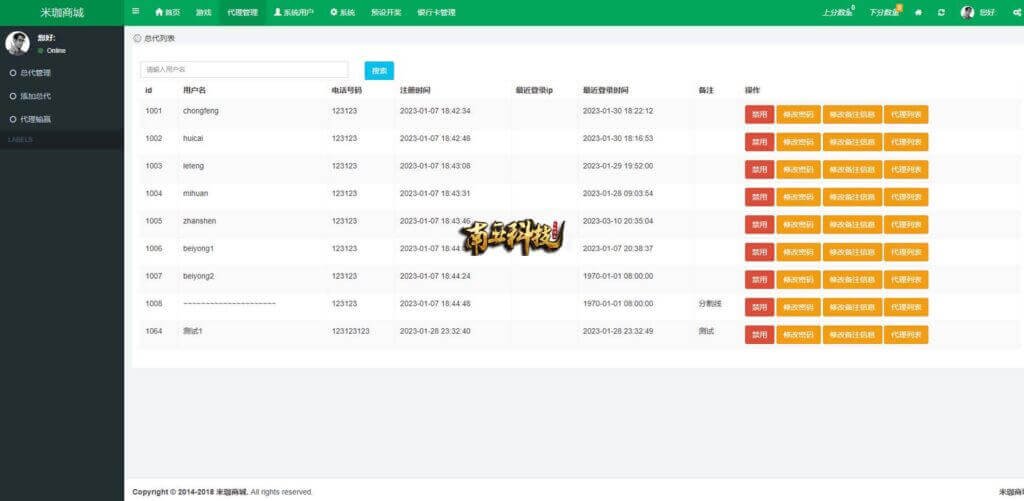The height and width of the screenshot is (501, 1024).
Task: Select 总代管理 in the left sidebar
Action: (x=35, y=73)
